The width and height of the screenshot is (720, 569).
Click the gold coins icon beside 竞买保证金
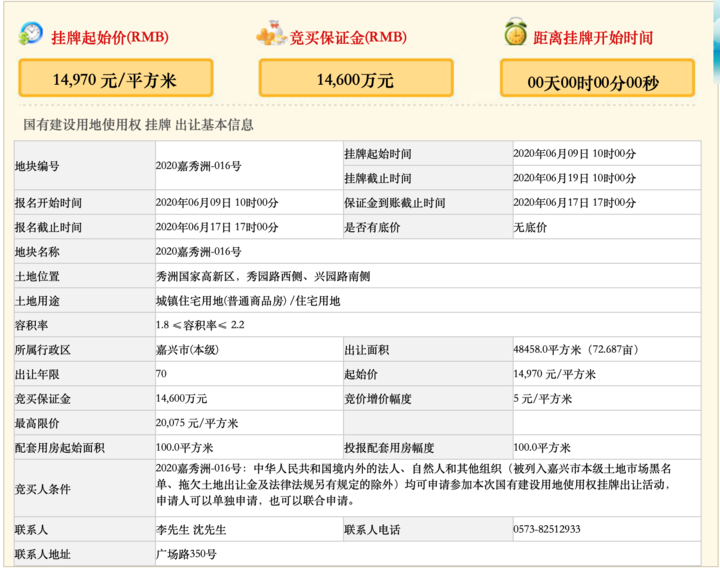[x=269, y=33]
